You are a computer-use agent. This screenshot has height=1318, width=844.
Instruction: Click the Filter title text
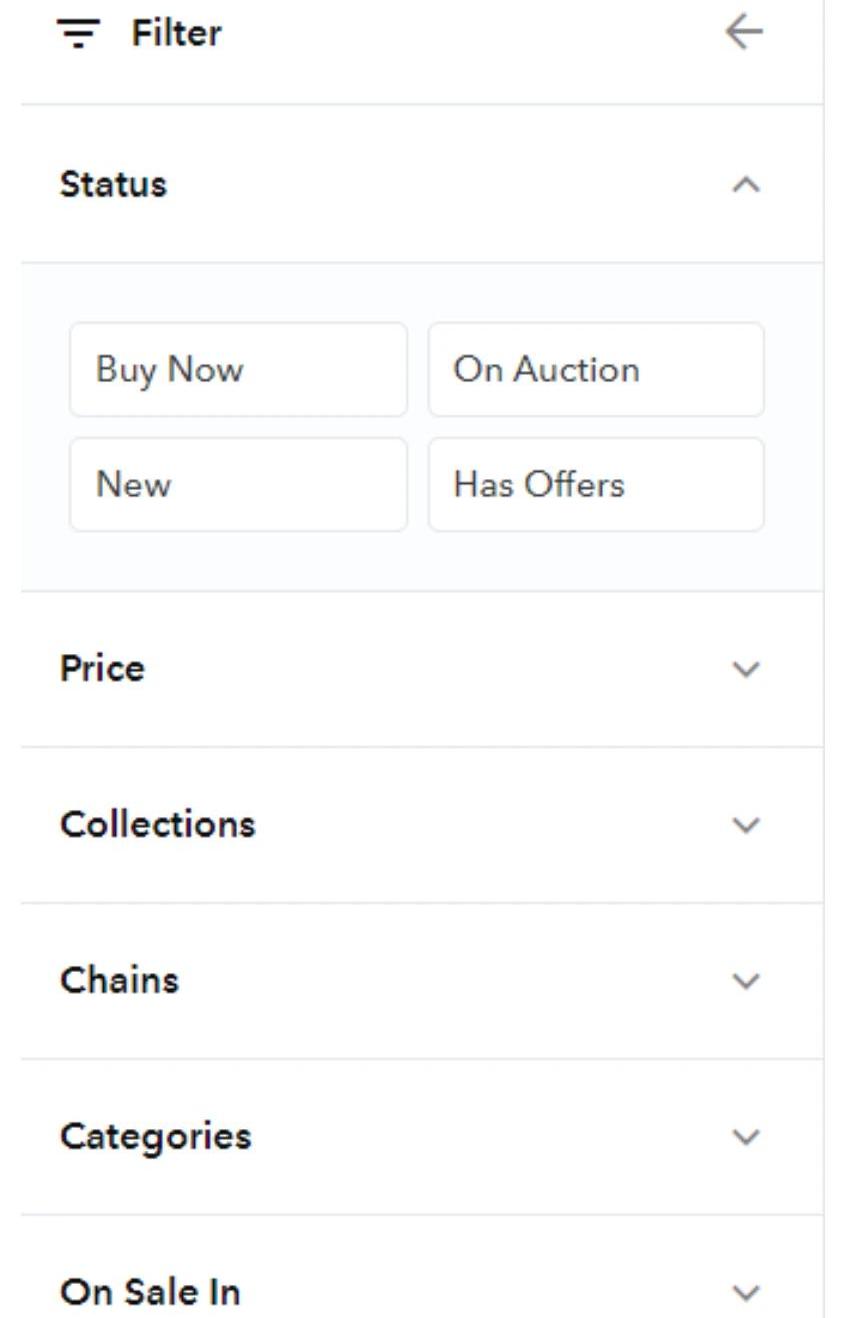click(176, 34)
